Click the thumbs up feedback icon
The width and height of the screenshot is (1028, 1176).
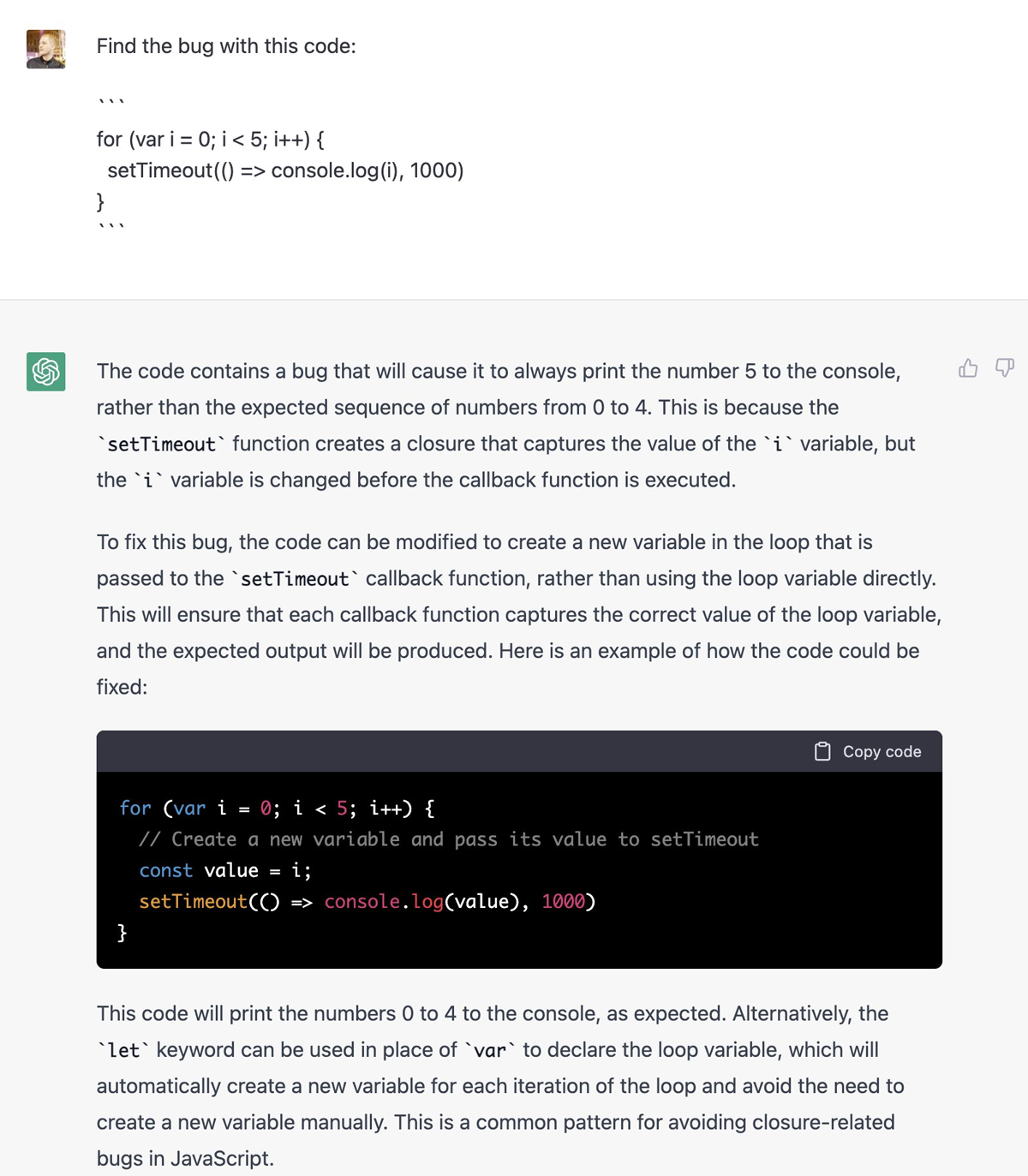coord(968,368)
